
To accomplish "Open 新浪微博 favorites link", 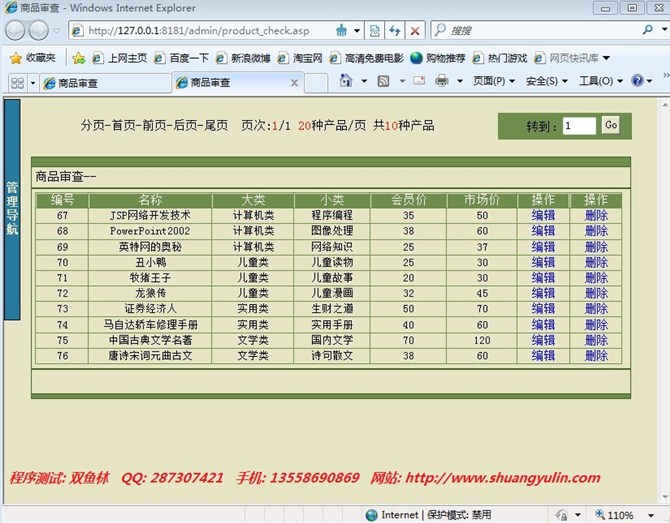I will tap(243, 58).
